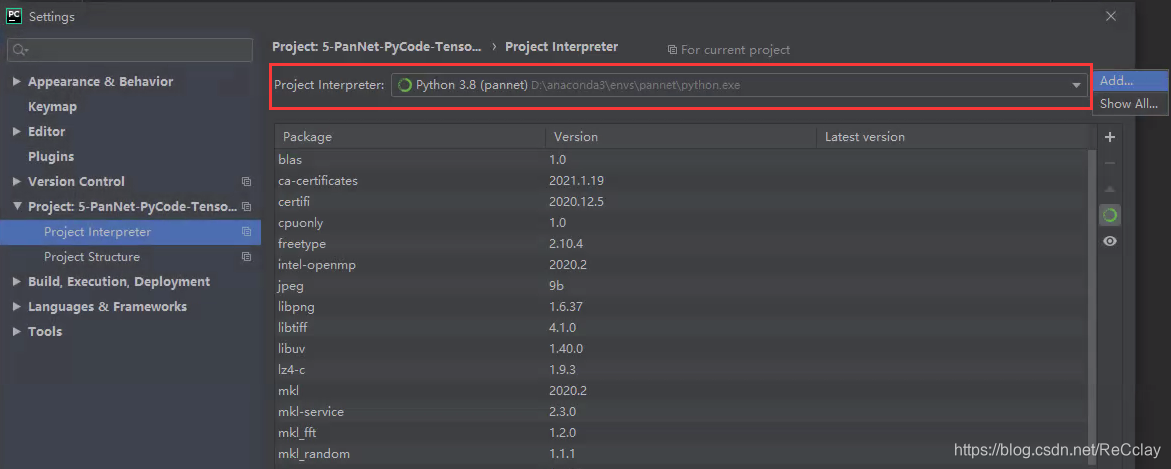
Task: Click version 2.10.4 cell
Action: (x=566, y=243)
